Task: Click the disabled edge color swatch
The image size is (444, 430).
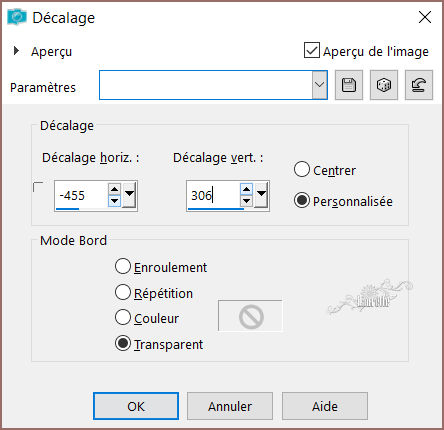Action: pos(250,316)
